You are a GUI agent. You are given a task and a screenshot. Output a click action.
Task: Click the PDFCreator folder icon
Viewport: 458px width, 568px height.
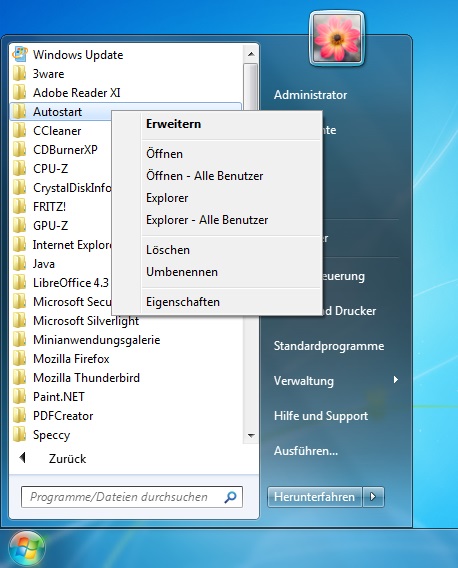tap(19, 415)
